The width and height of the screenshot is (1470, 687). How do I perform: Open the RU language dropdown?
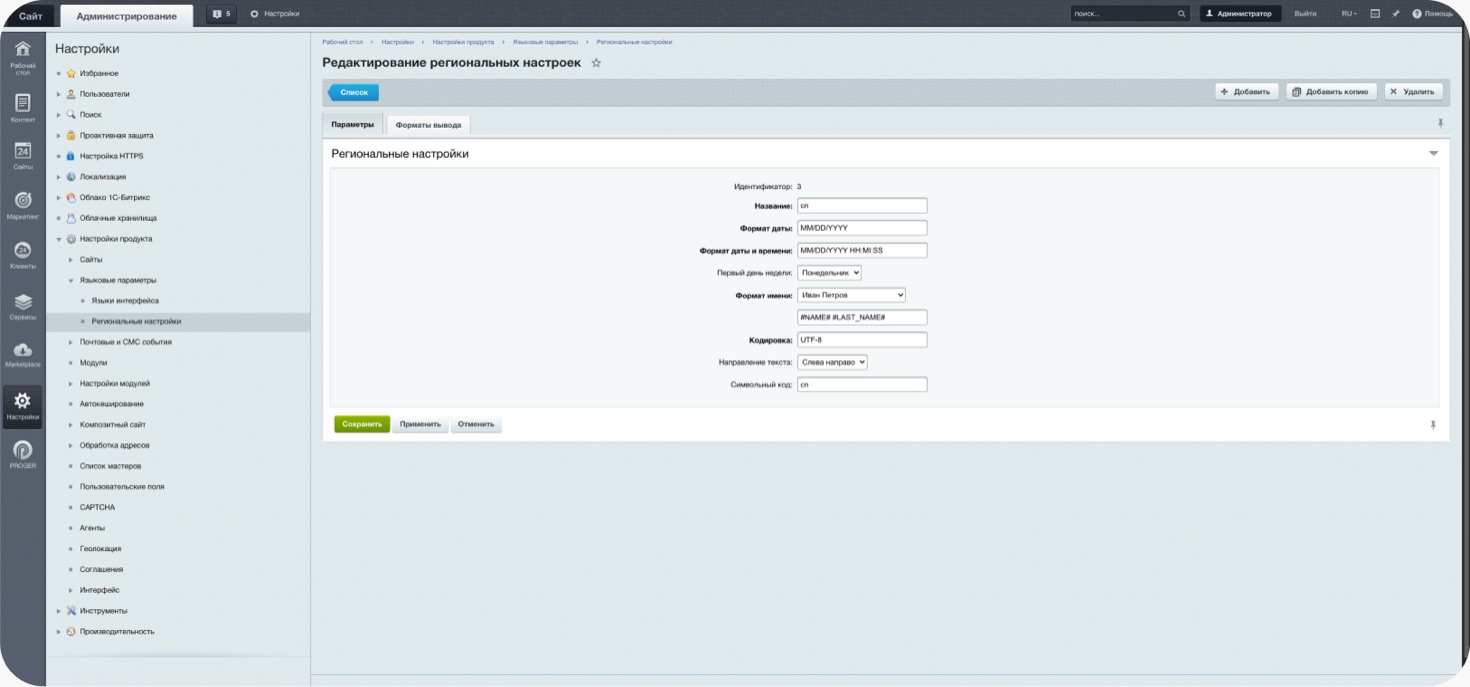(x=1349, y=14)
